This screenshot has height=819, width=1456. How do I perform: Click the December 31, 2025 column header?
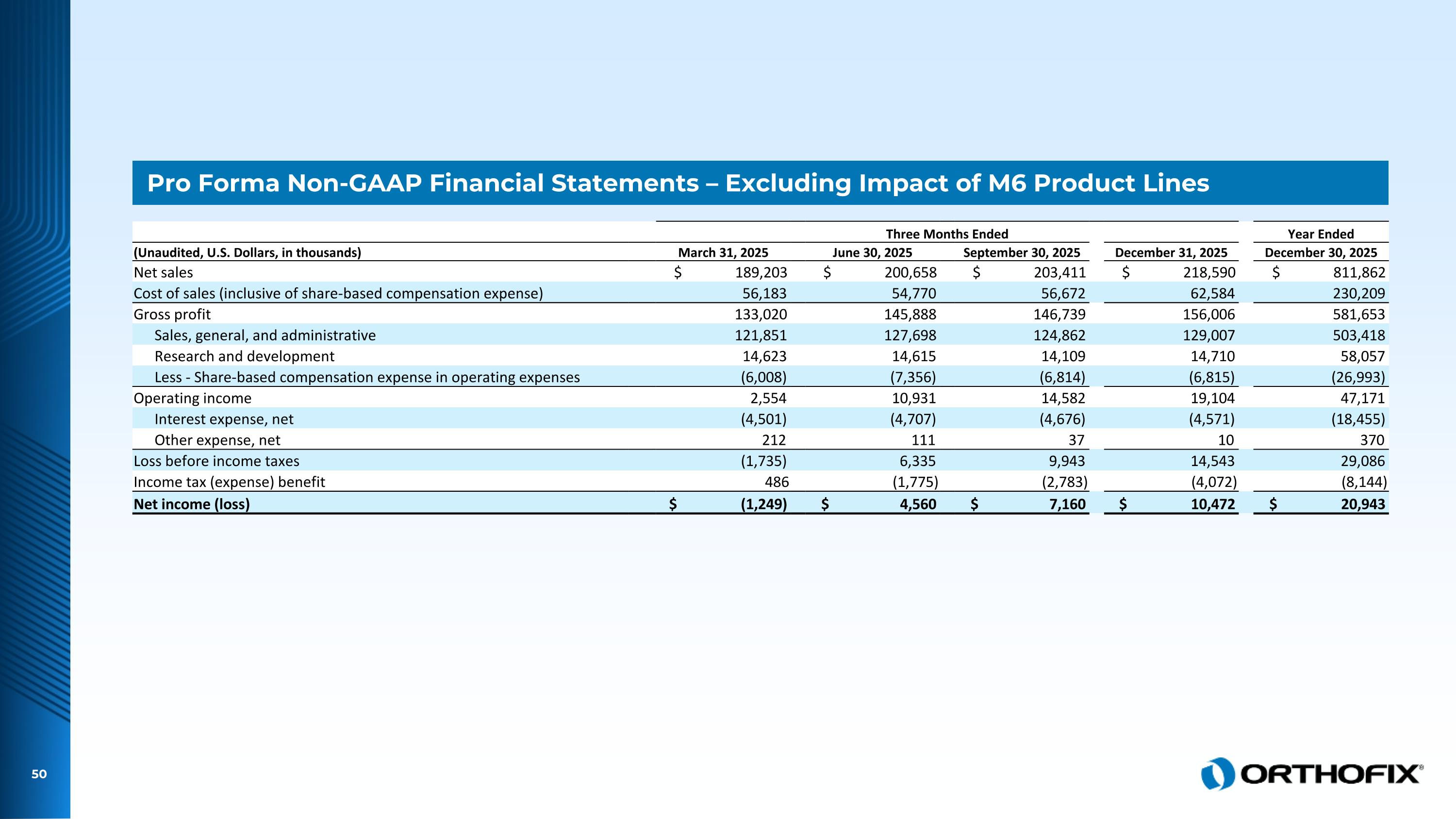(x=1171, y=252)
